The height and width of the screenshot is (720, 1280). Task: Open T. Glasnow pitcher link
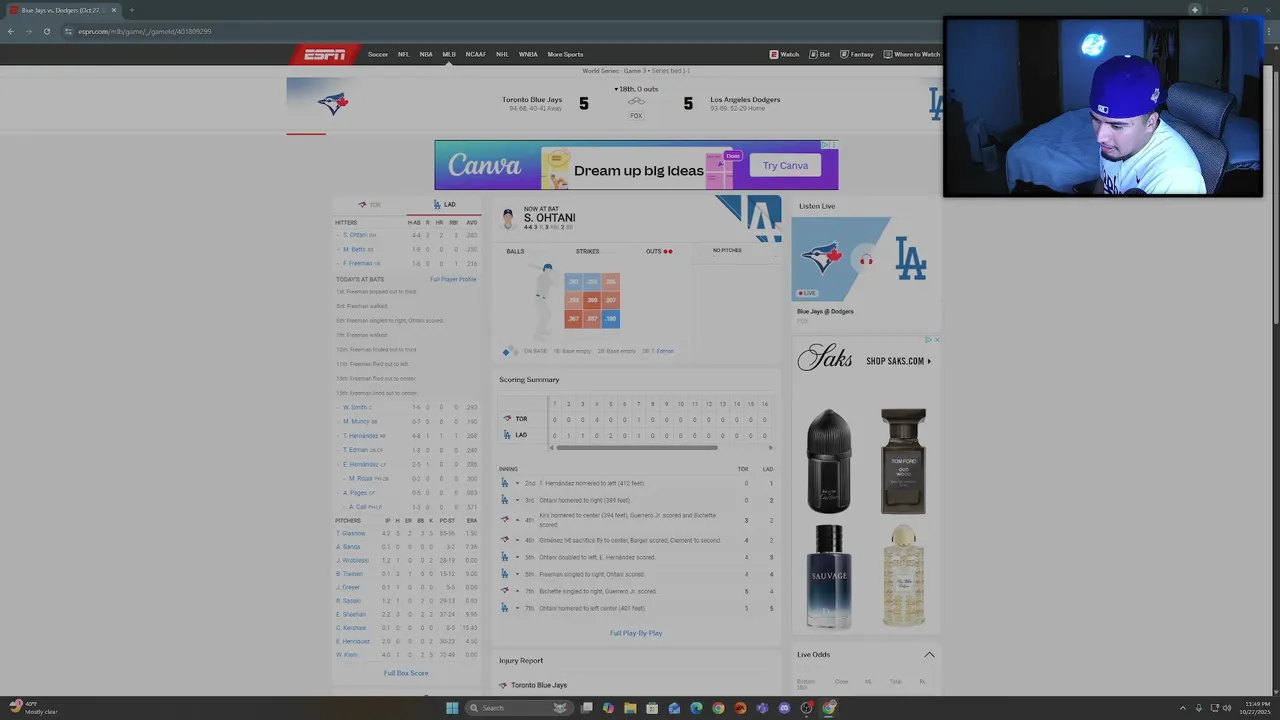351,533
